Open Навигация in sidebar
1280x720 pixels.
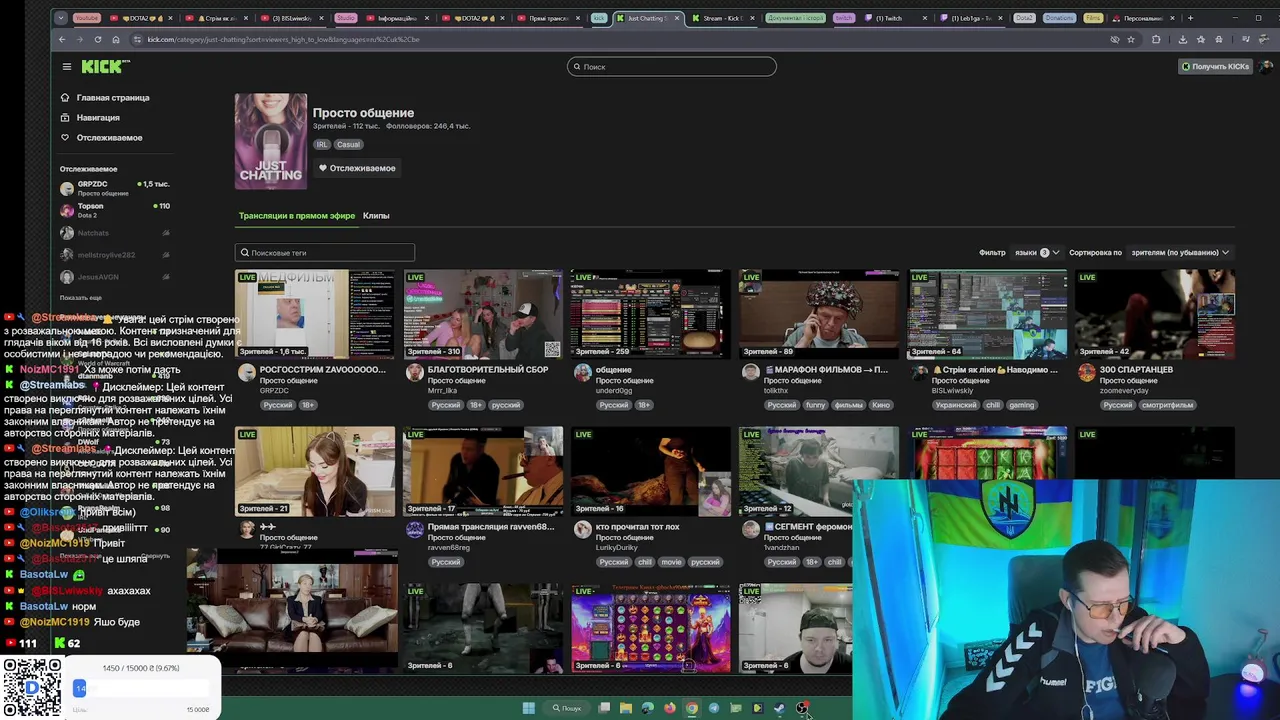91,118
